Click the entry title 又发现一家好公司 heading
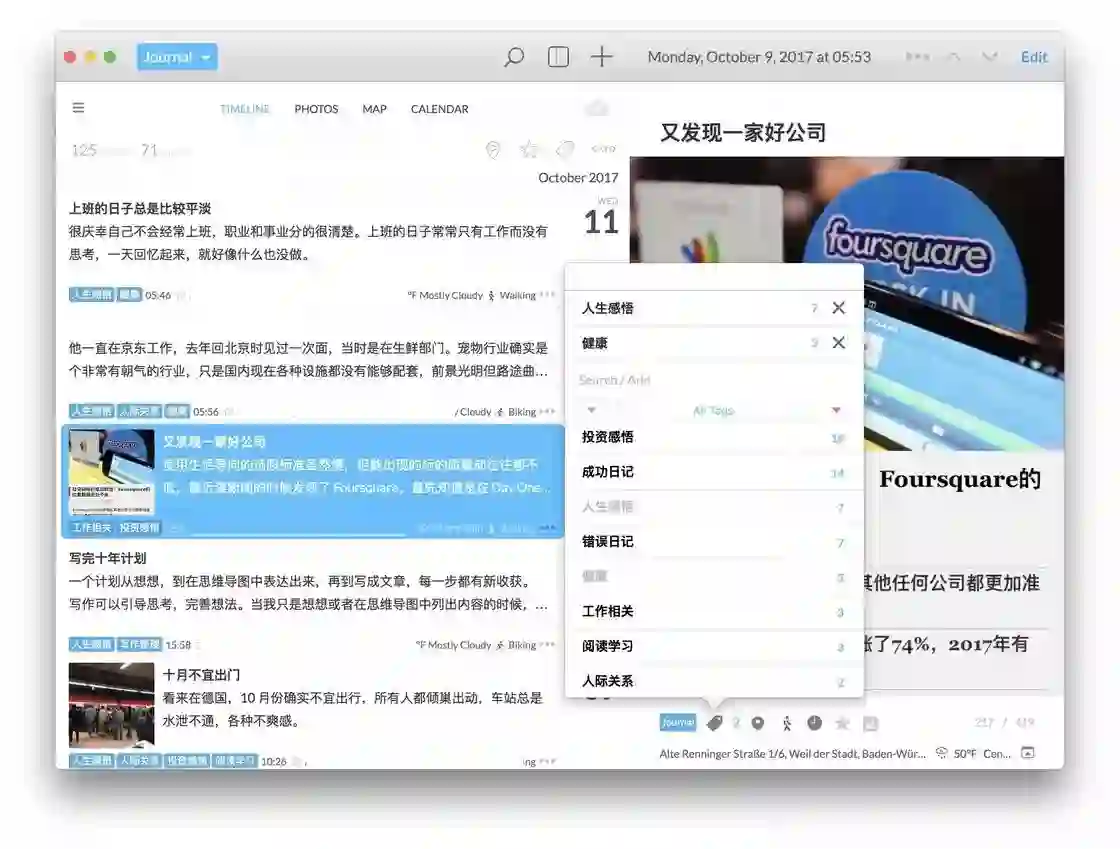This screenshot has height=849, width=1120. pos(743,133)
